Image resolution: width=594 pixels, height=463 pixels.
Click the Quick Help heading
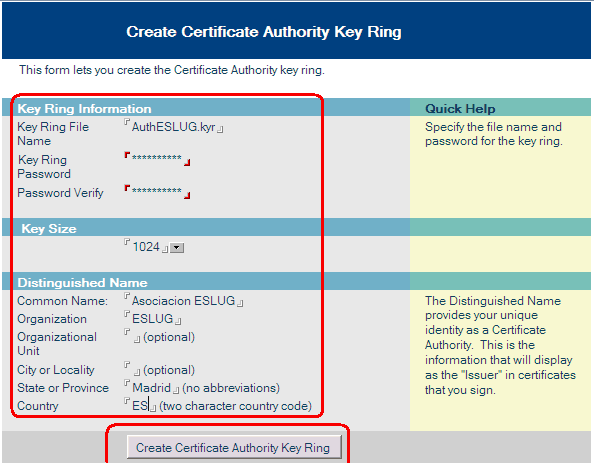click(x=460, y=109)
